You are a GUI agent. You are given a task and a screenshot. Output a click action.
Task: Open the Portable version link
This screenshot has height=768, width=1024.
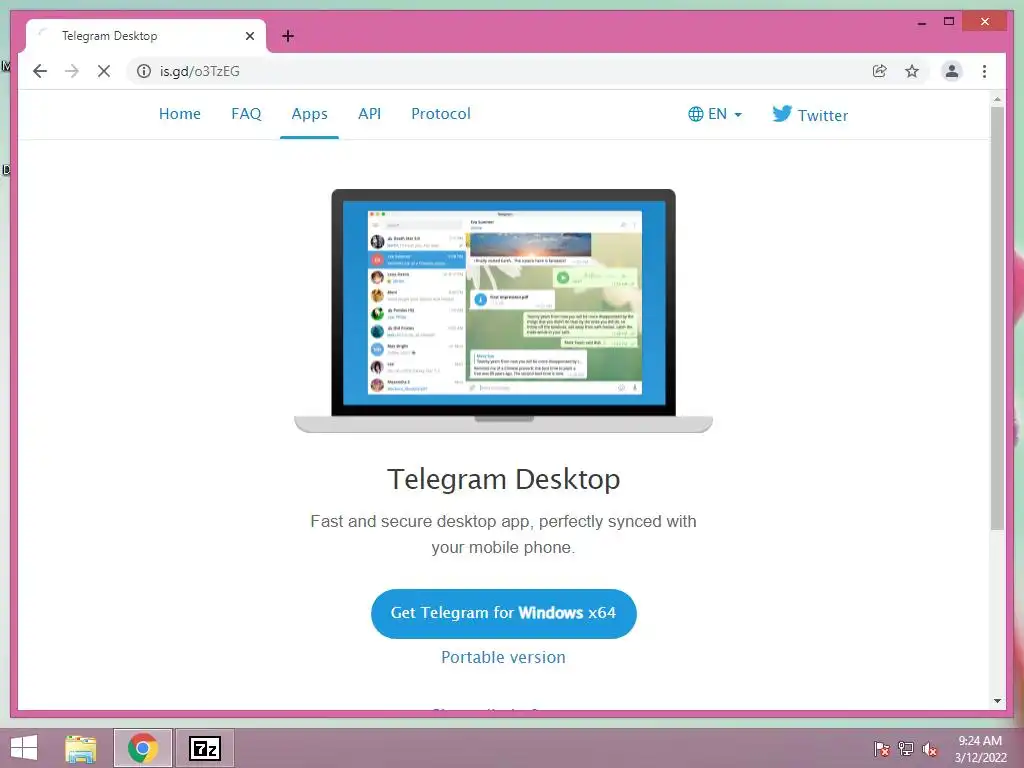pyautogui.click(x=504, y=657)
